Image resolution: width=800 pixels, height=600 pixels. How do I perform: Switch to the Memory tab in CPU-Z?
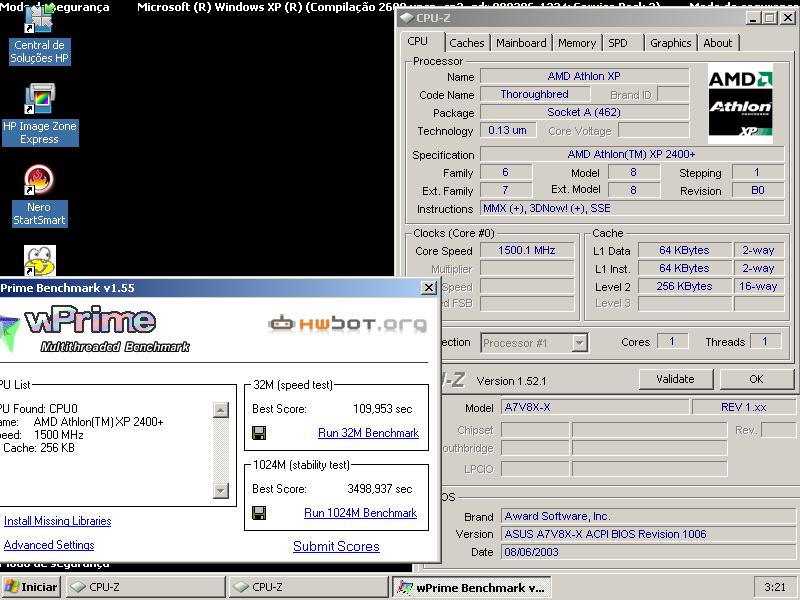tap(577, 43)
